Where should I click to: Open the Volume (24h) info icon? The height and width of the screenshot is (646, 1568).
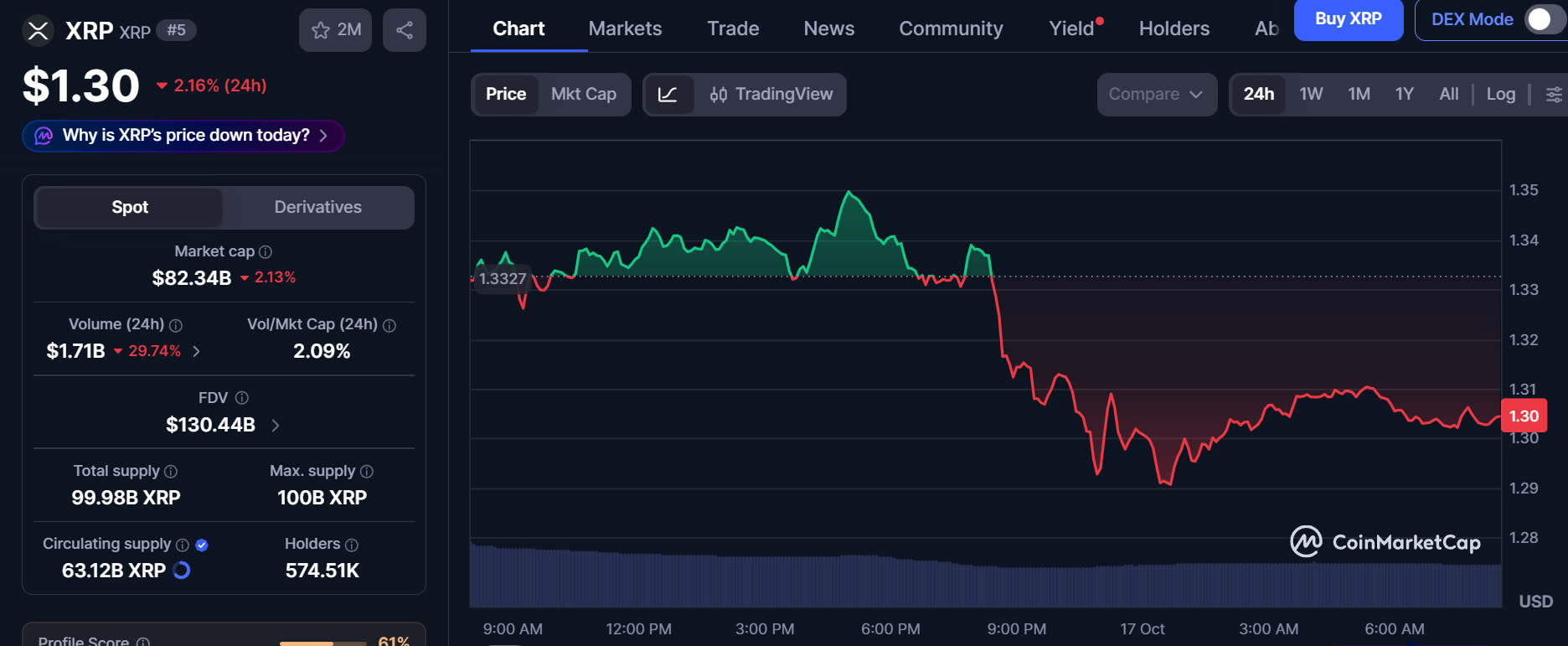click(x=176, y=325)
